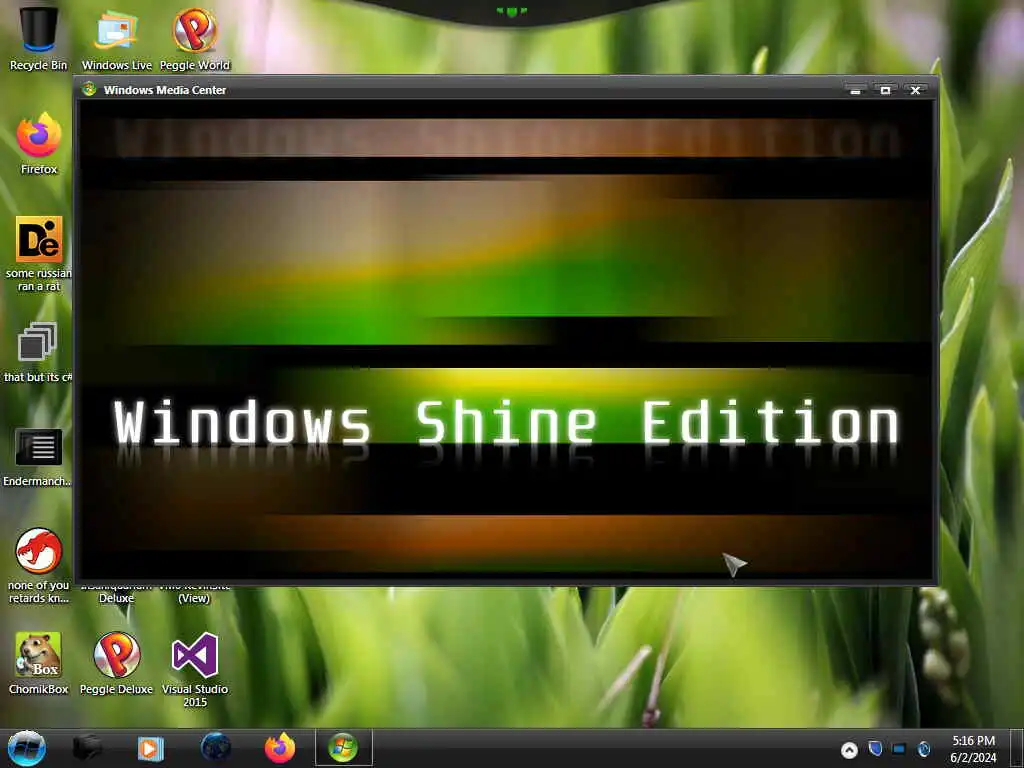Launch Peggle World from the desktop
Viewport: 1024px width, 768px height.
coord(195,37)
